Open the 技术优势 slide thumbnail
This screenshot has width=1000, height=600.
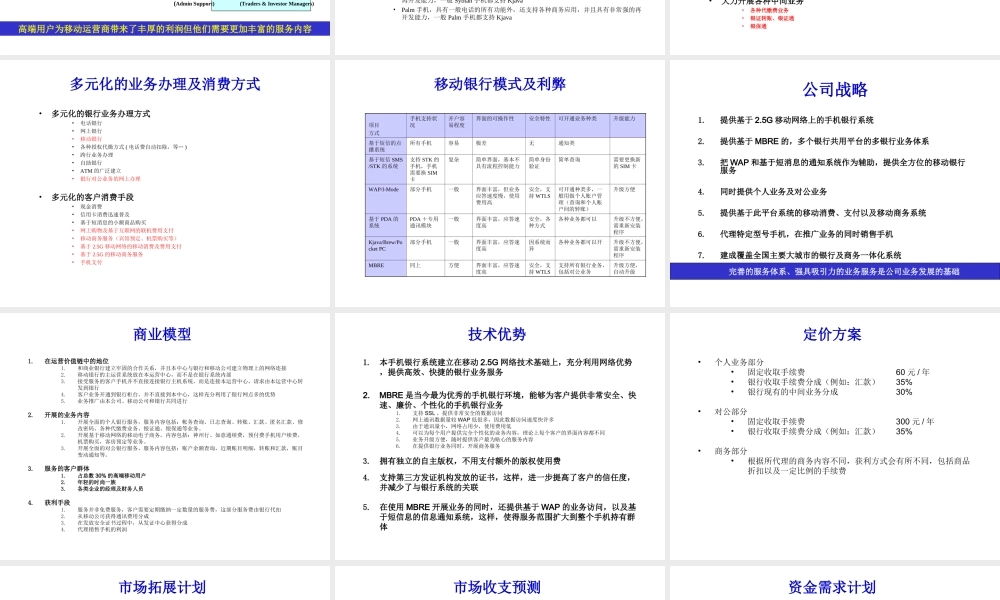click(499, 436)
